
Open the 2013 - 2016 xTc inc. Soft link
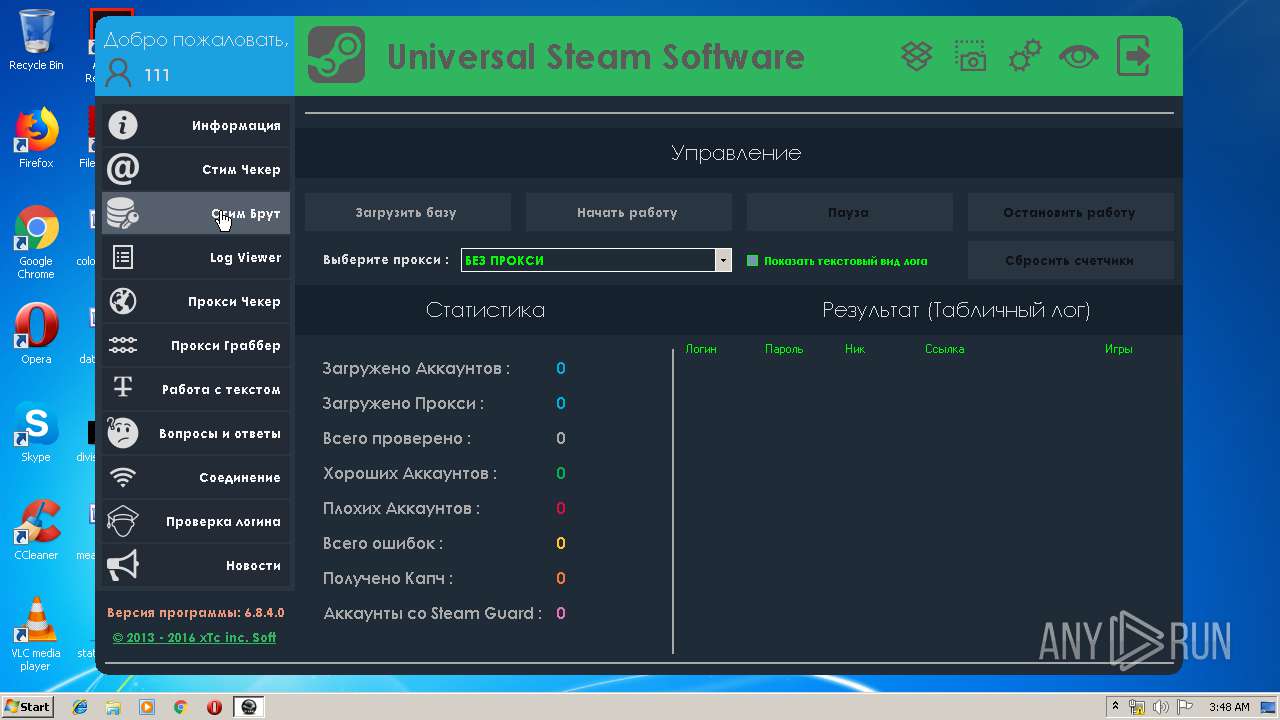coord(194,637)
